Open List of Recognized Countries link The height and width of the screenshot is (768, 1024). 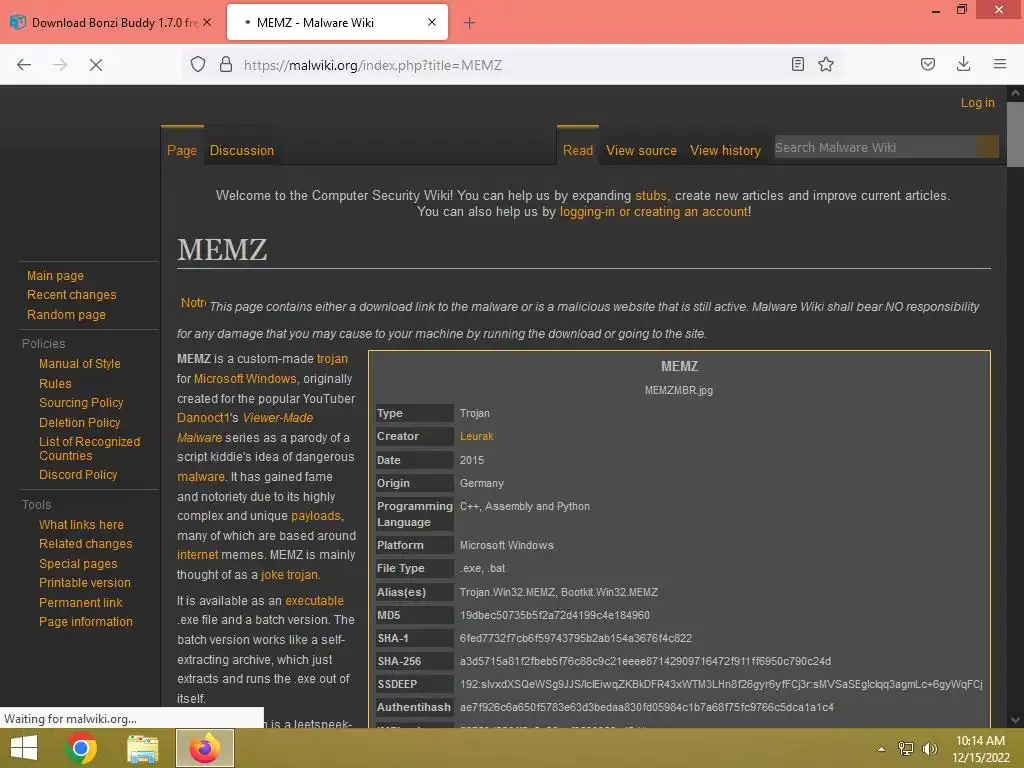[x=89, y=449]
